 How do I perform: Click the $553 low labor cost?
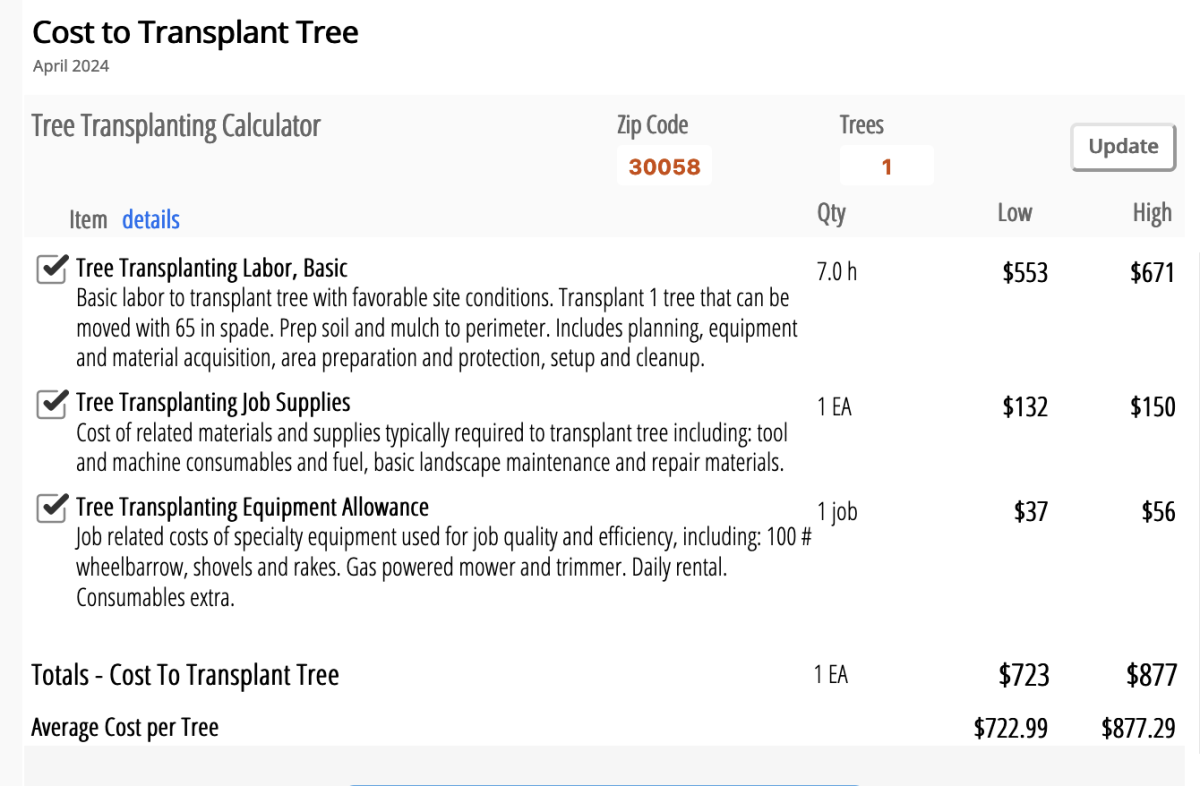tap(1025, 273)
